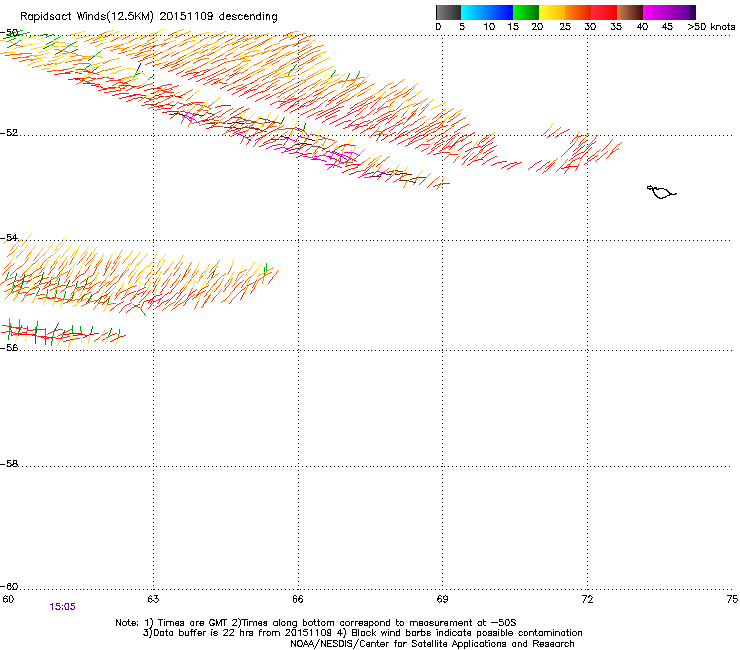Click the '60' longitude label
Viewport: 740px width, 650px height.
pyautogui.click(x=8, y=599)
